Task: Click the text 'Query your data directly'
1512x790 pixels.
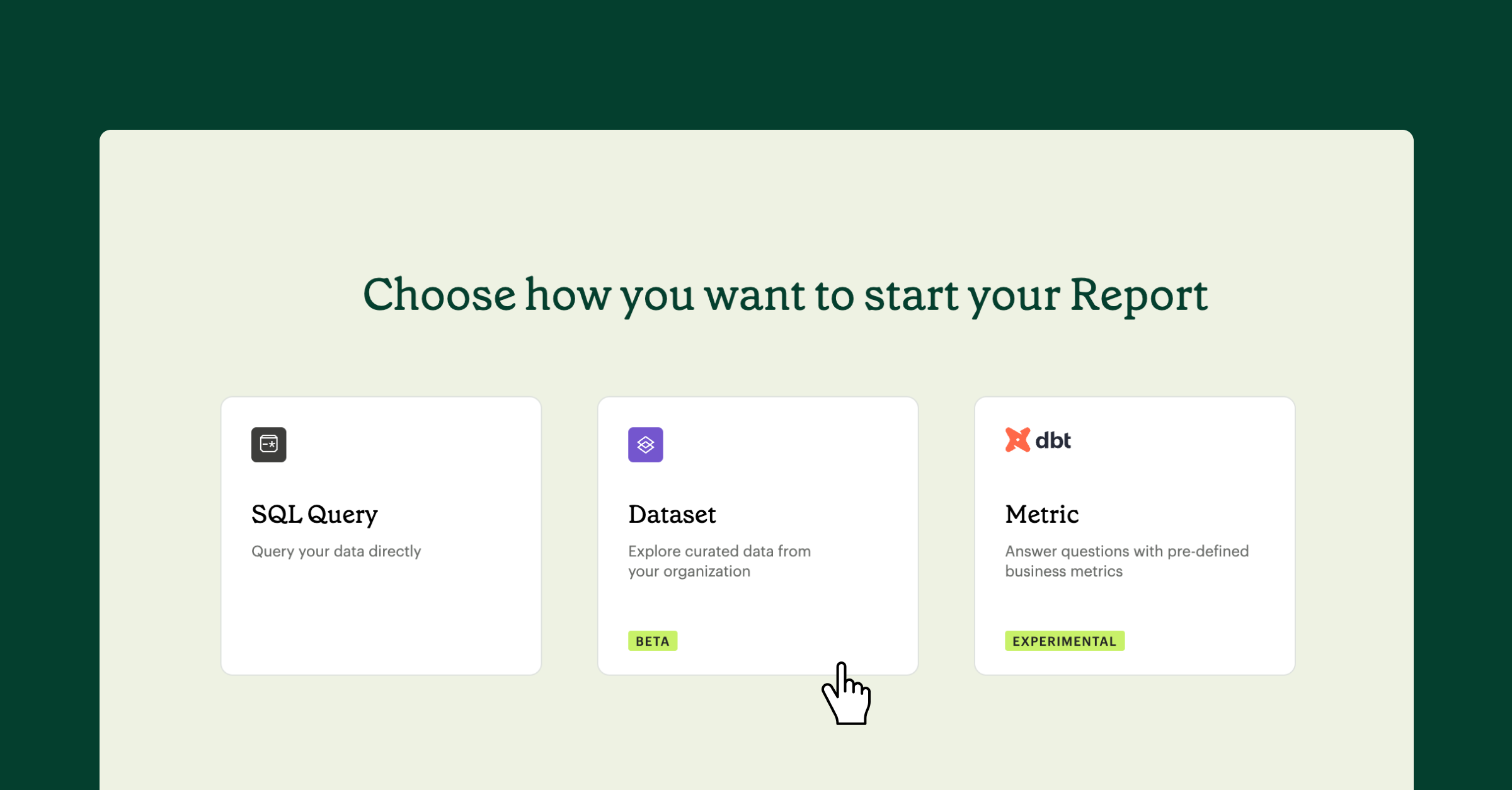Action: point(336,551)
